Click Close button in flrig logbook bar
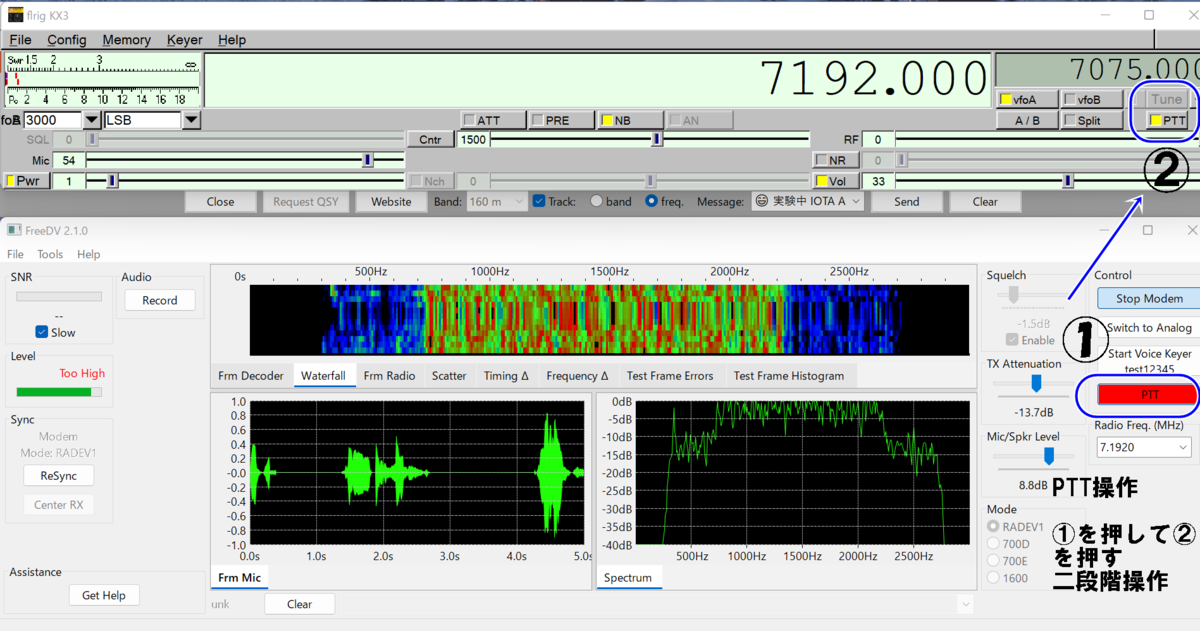Image resolution: width=1200 pixels, height=631 pixels. [220, 201]
